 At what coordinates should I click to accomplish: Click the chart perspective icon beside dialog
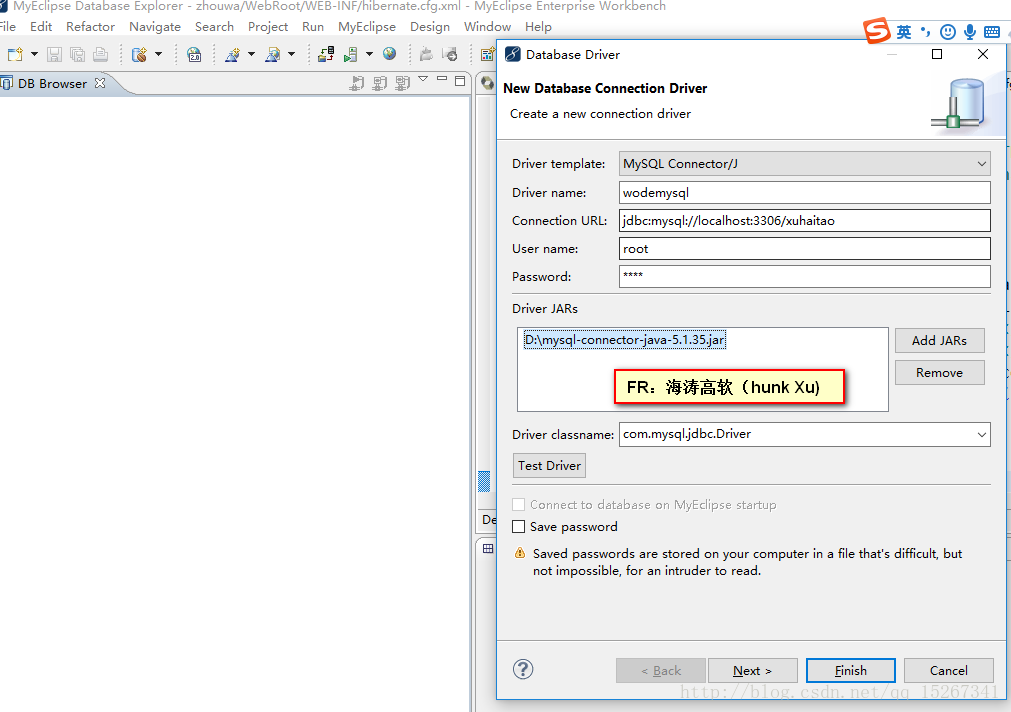point(488,55)
